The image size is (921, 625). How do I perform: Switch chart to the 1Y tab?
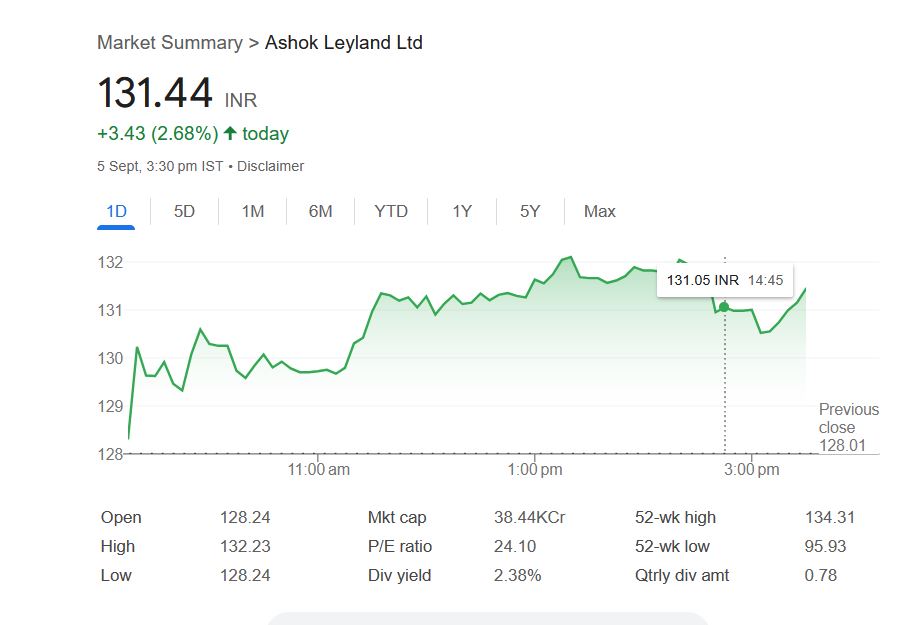point(461,211)
